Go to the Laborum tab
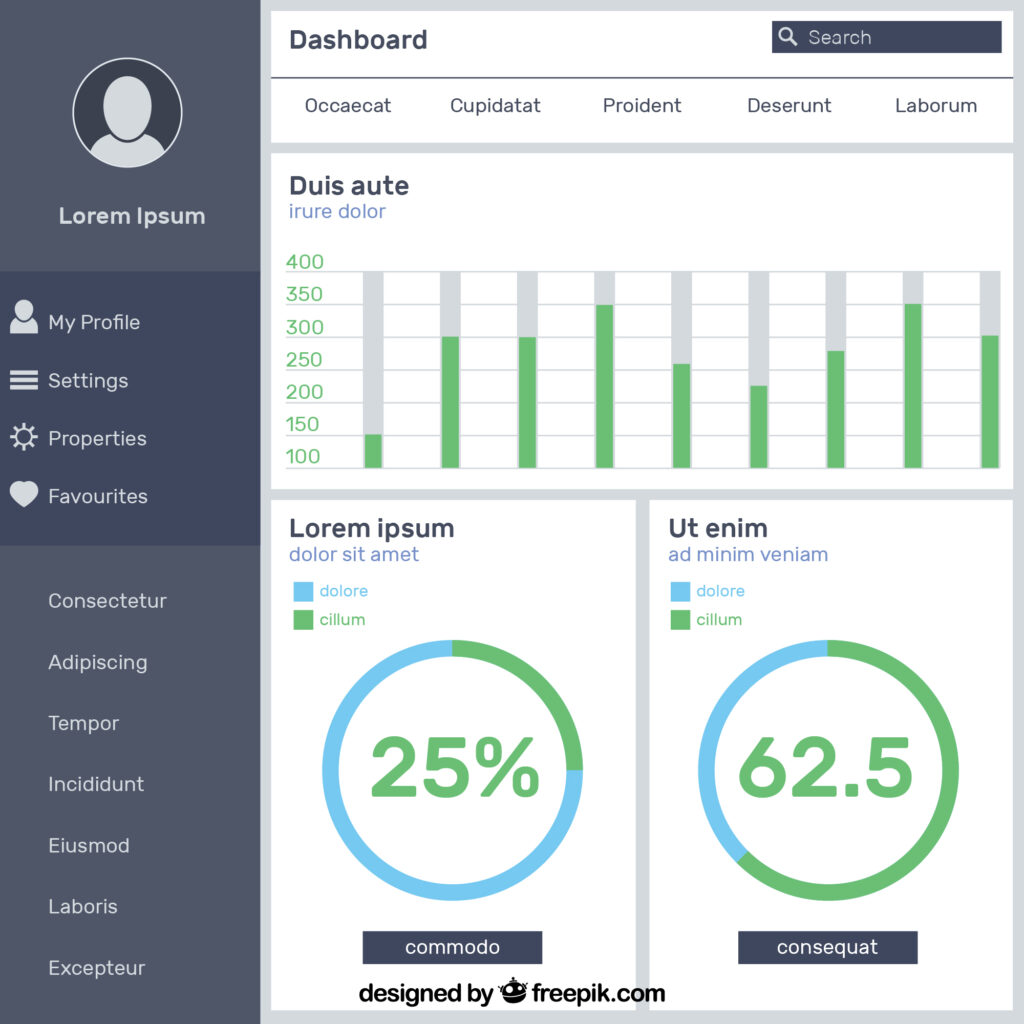1024x1024 pixels. tap(935, 106)
